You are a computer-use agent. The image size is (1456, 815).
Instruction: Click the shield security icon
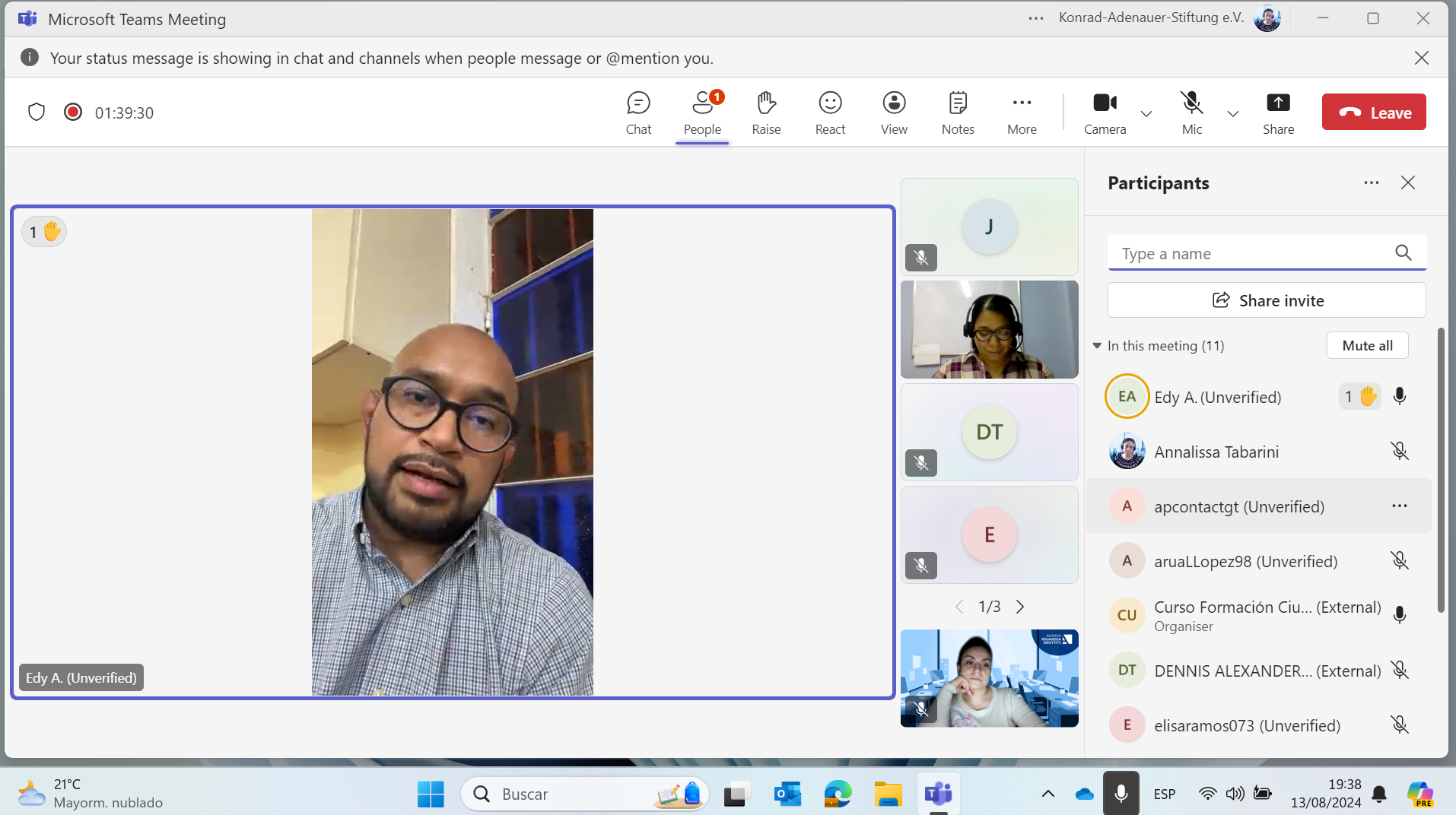pos(37,113)
